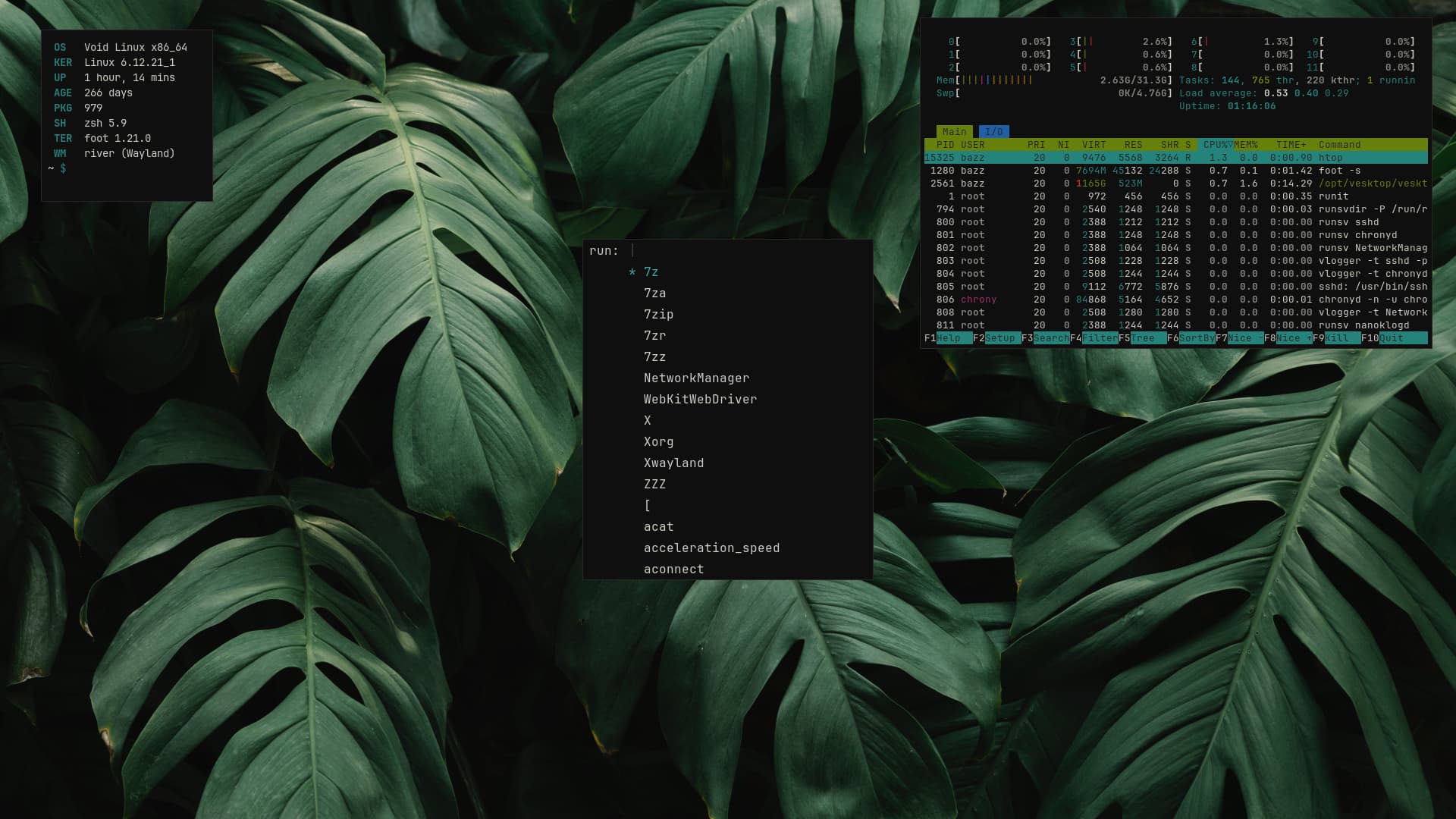Image resolution: width=1456 pixels, height=819 pixels.
Task: Open F6 SortBy in htop
Action: pyautogui.click(x=1191, y=338)
